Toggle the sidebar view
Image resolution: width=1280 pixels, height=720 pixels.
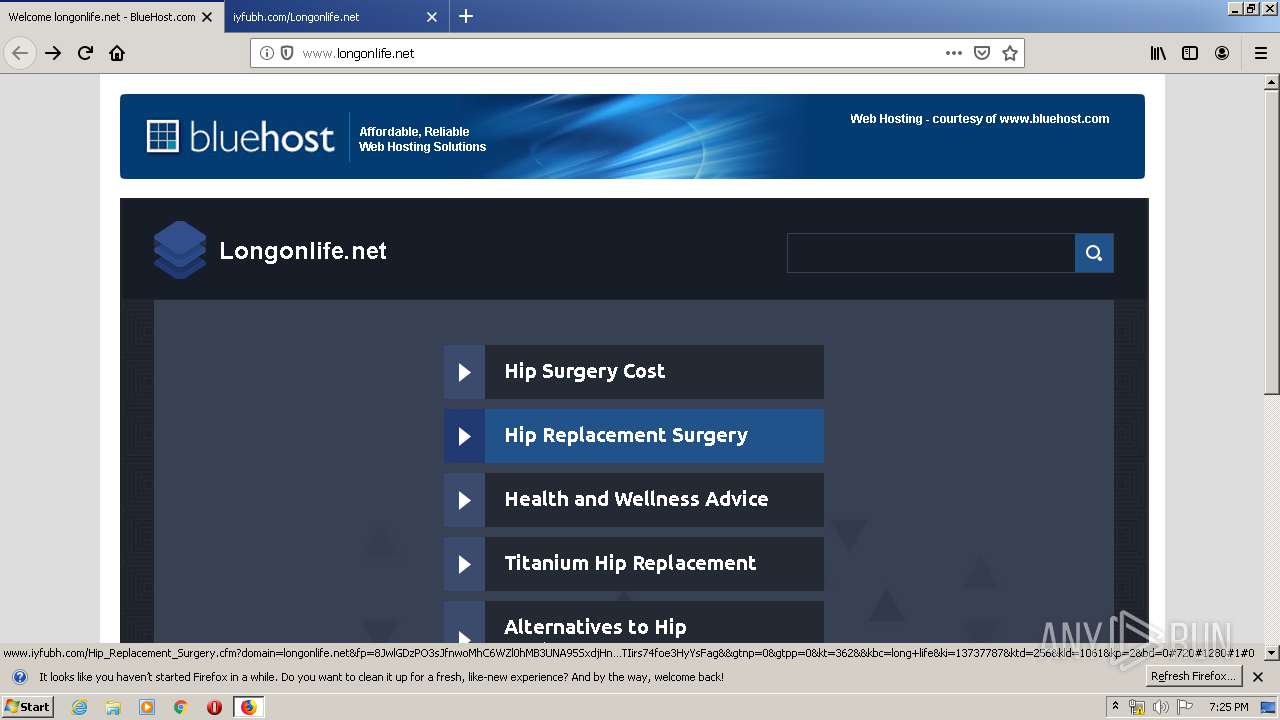[1190, 53]
